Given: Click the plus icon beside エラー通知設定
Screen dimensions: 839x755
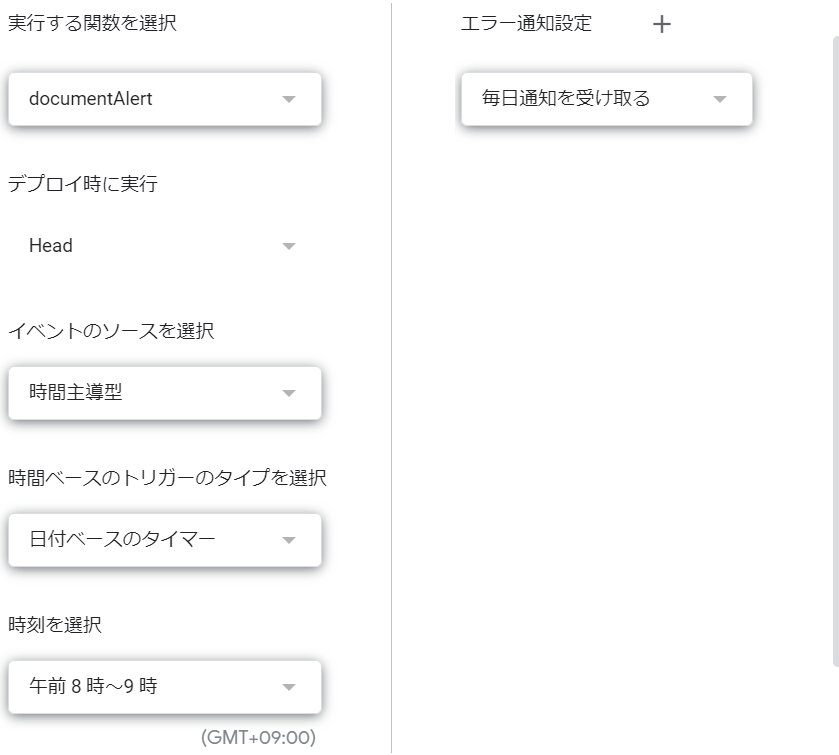Looking at the screenshot, I should click(662, 24).
